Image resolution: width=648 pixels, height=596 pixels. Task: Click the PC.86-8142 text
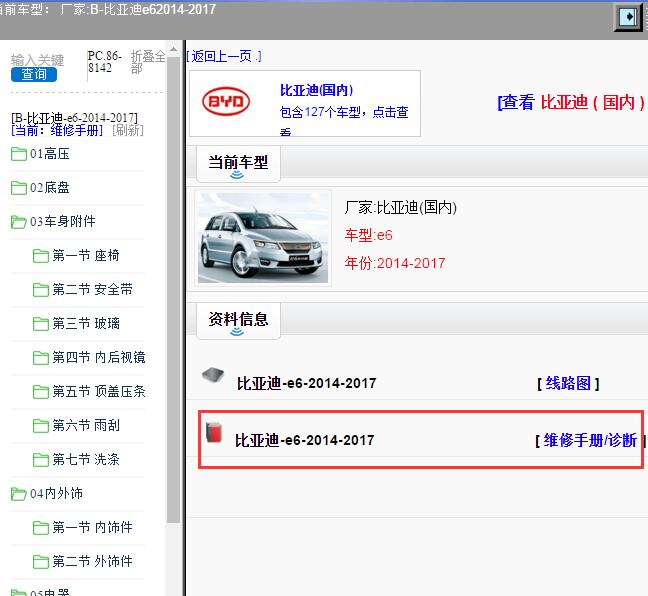tap(104, 62)
